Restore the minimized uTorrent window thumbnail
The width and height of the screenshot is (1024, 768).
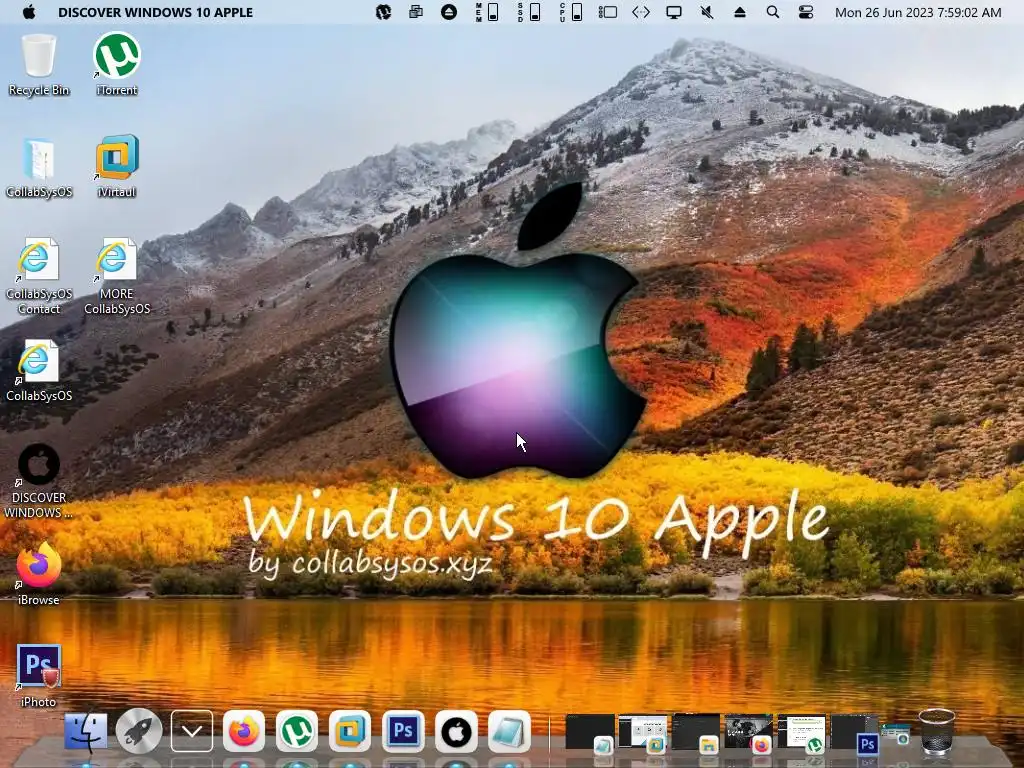click(801, 733)
